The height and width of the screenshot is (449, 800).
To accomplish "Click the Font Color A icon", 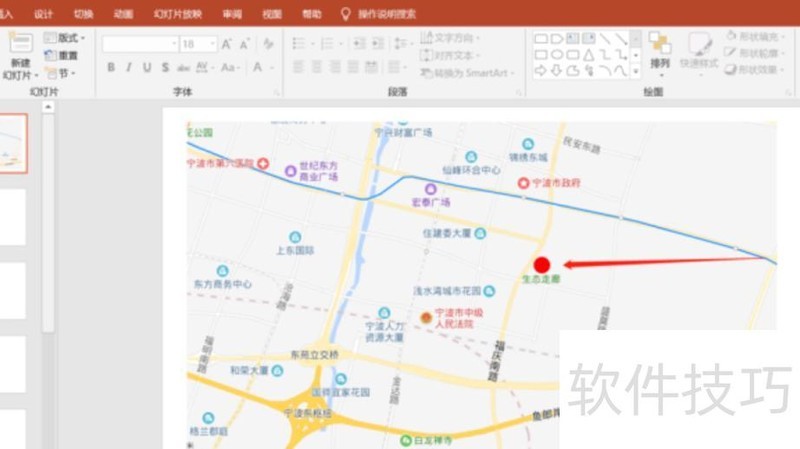I will tap(258, 67).
